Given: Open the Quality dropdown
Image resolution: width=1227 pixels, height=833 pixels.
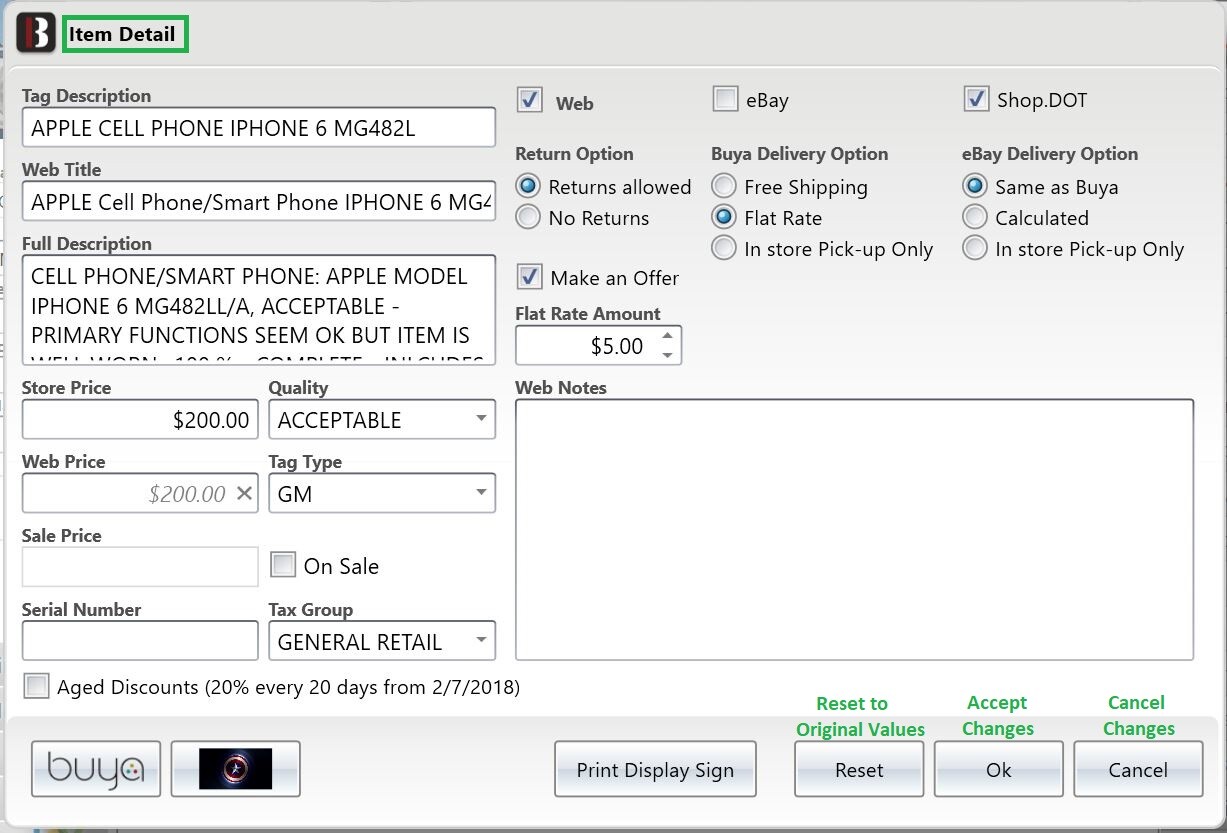Looking at the screenshot, I should pyautogui.click(x=382, y=419).
